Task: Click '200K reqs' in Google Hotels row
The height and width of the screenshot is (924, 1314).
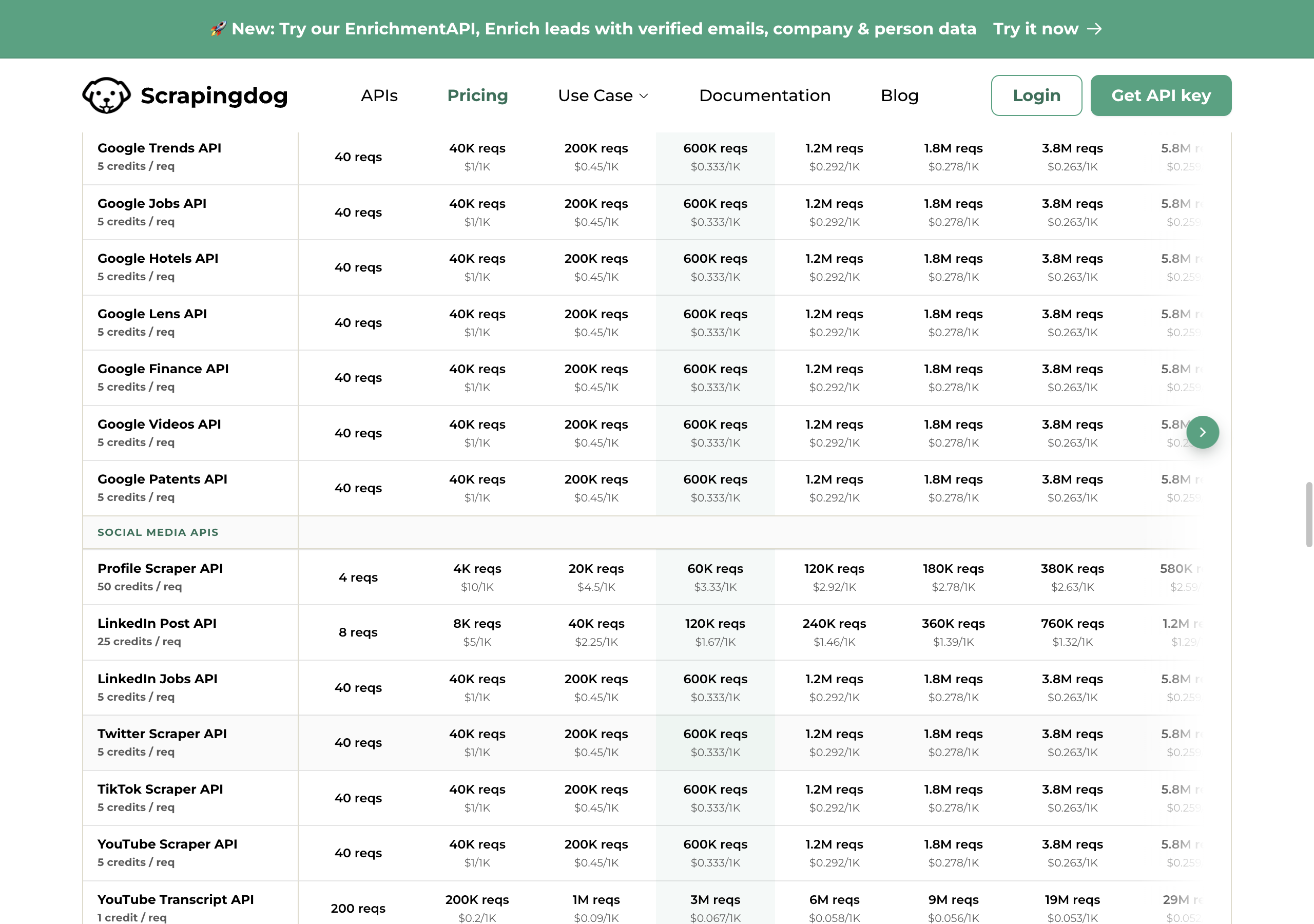Action: pos(596,259)
